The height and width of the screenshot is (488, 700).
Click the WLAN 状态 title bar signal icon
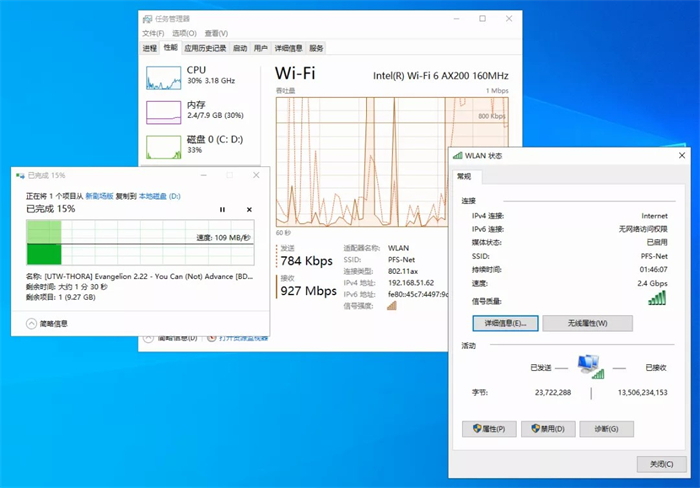tap(458, 155)
